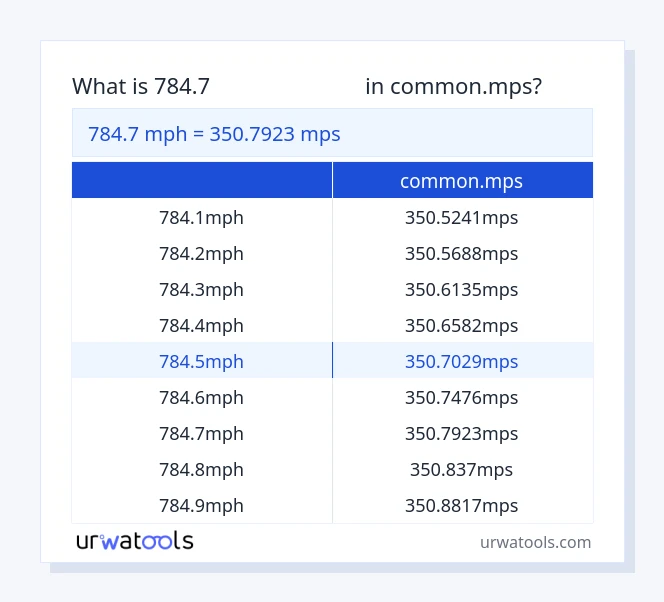Click the 350.6135mps value
664x602 pixels.
coord(461,289)
